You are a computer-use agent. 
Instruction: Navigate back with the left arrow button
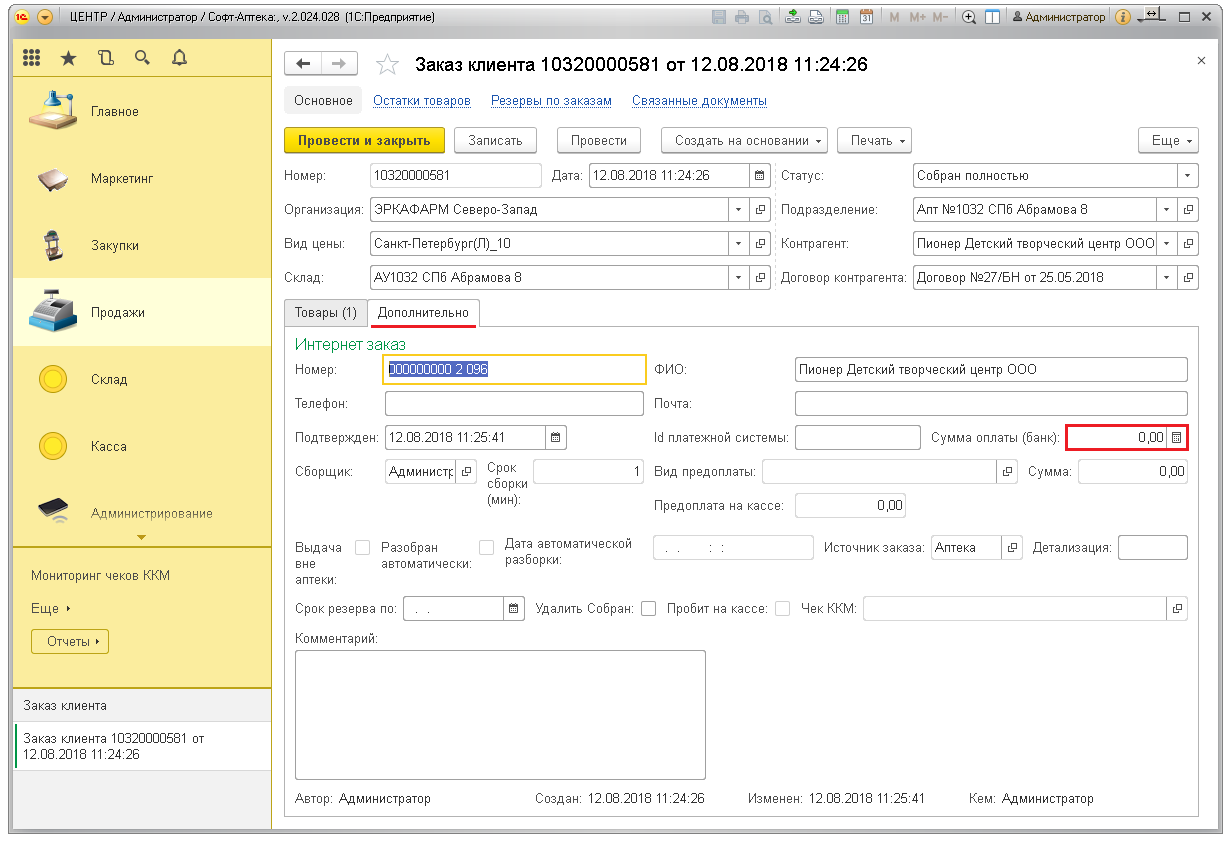303,64
